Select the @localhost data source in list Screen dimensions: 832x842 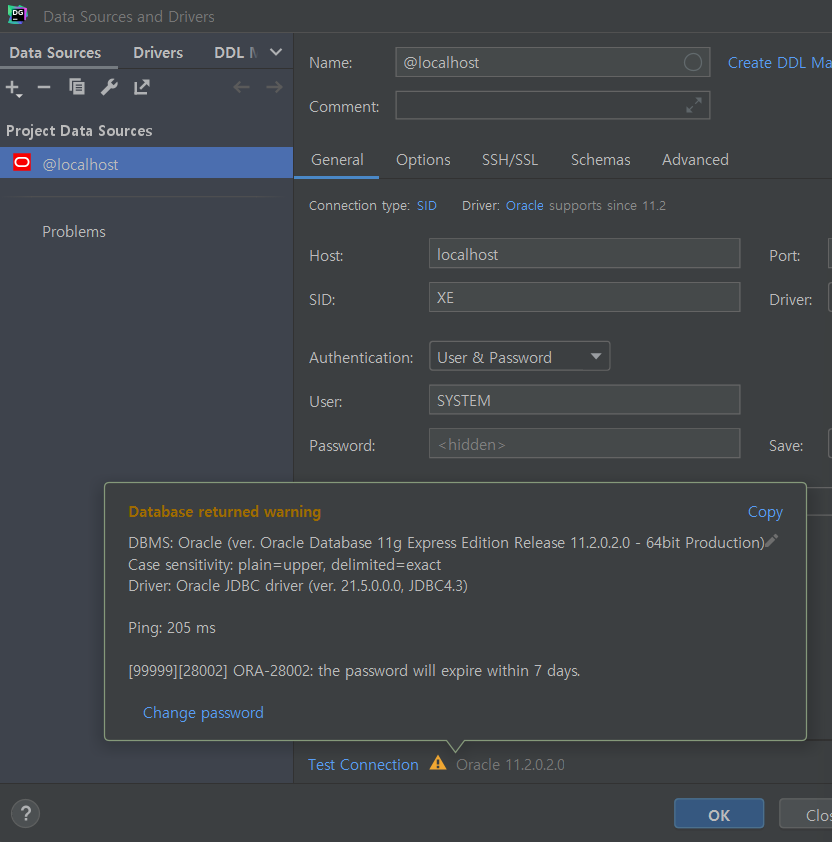click(146, 163)
